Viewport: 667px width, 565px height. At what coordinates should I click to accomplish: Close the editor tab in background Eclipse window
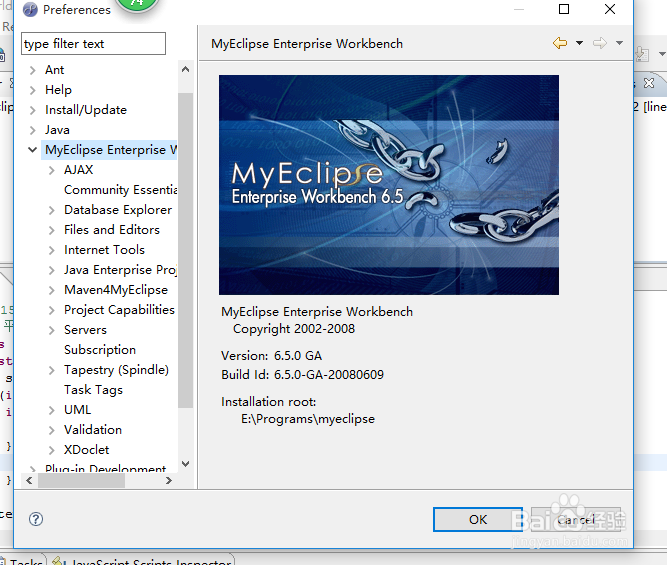tap(649, 83)
